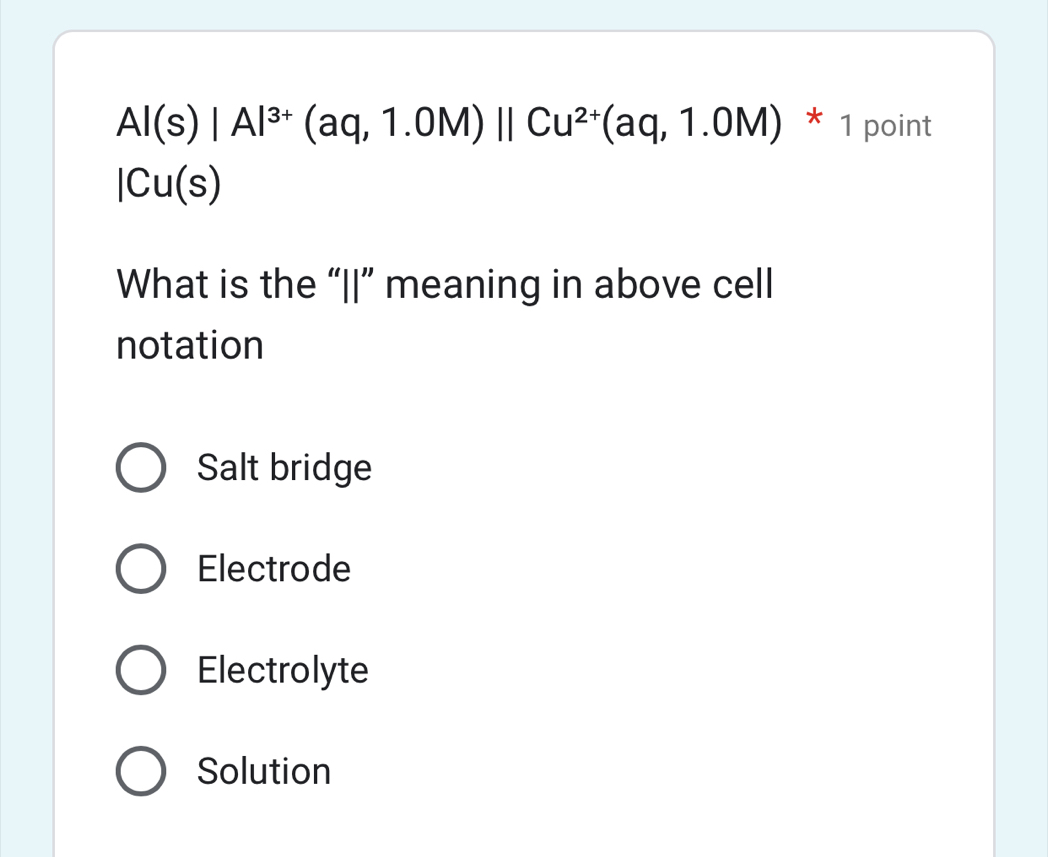Click the "|Cu(s)" text on second line
Screen dimensions: 1048x857
pos(169,184)
